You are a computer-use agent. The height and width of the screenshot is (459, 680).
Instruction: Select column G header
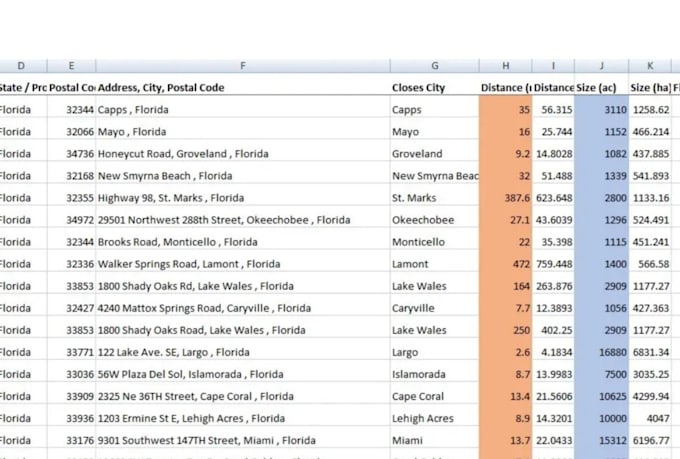coord(435,66)
